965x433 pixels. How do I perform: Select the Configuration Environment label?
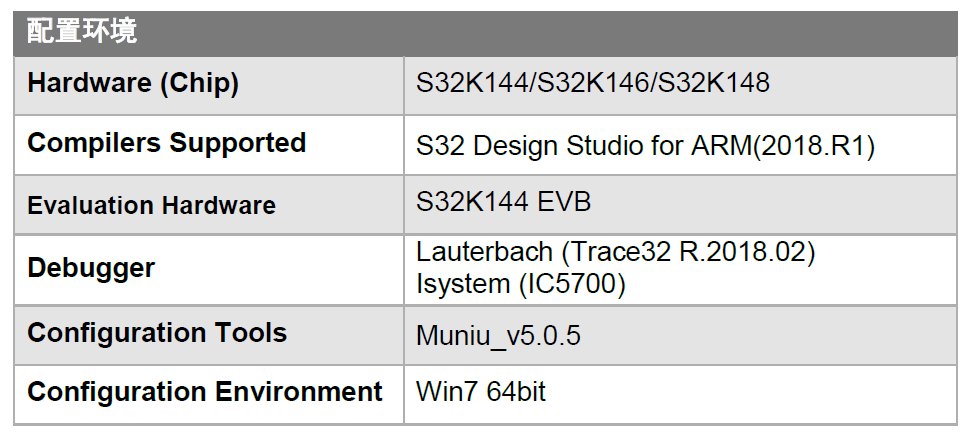coord(205,392)
